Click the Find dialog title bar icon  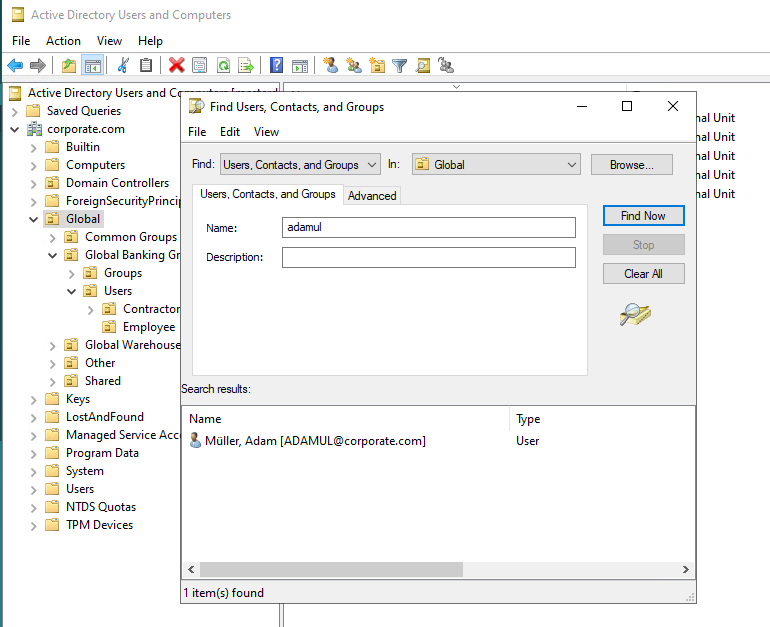tap(196, 106)
